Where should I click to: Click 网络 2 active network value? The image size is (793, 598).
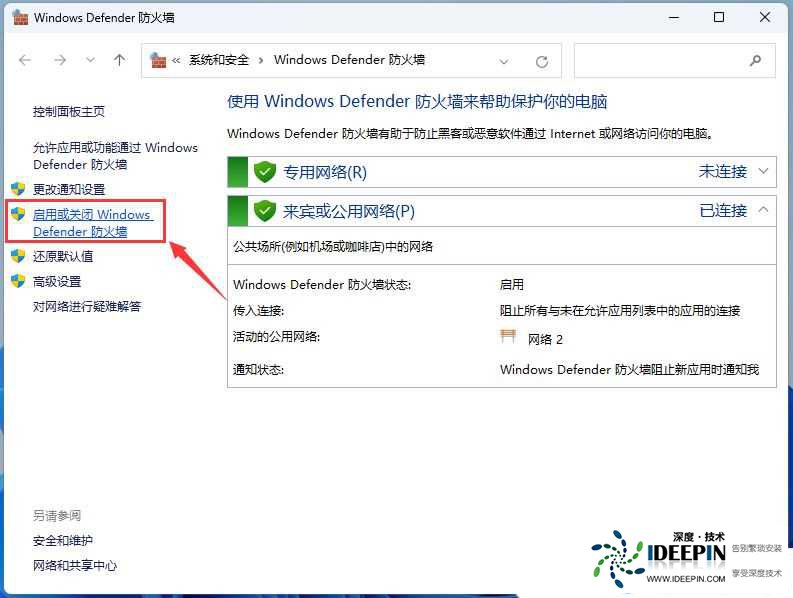[545, 339]
